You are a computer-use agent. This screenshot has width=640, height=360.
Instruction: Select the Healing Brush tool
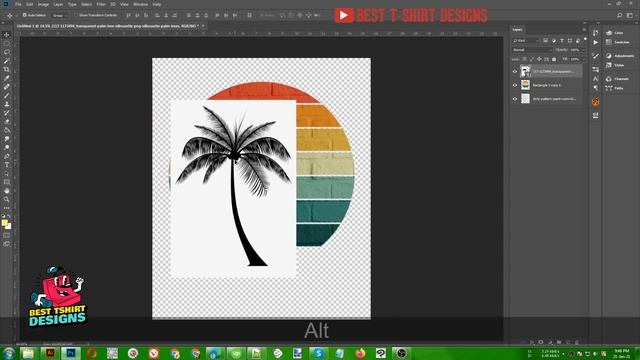7,87
